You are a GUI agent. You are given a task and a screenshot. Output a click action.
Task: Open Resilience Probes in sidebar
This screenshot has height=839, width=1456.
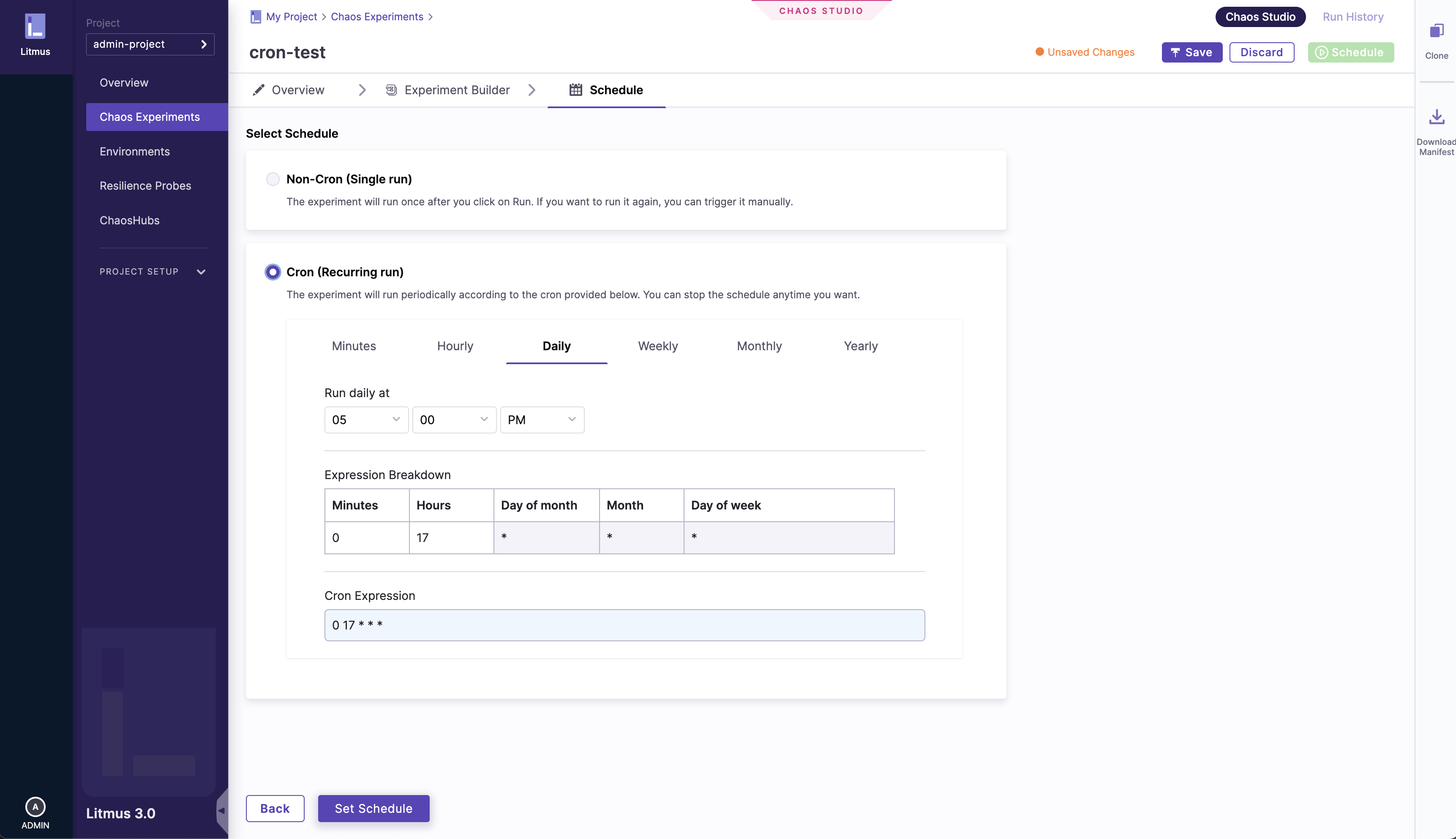[x=145, y=185]
